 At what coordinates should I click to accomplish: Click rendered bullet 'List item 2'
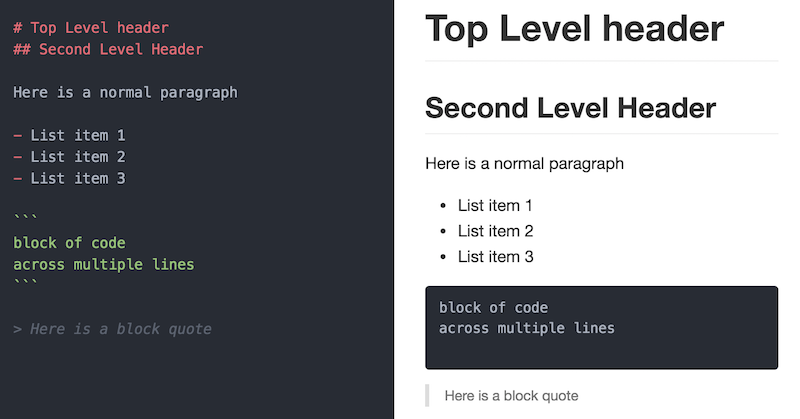pyautogui.click(x=495, y=231)
